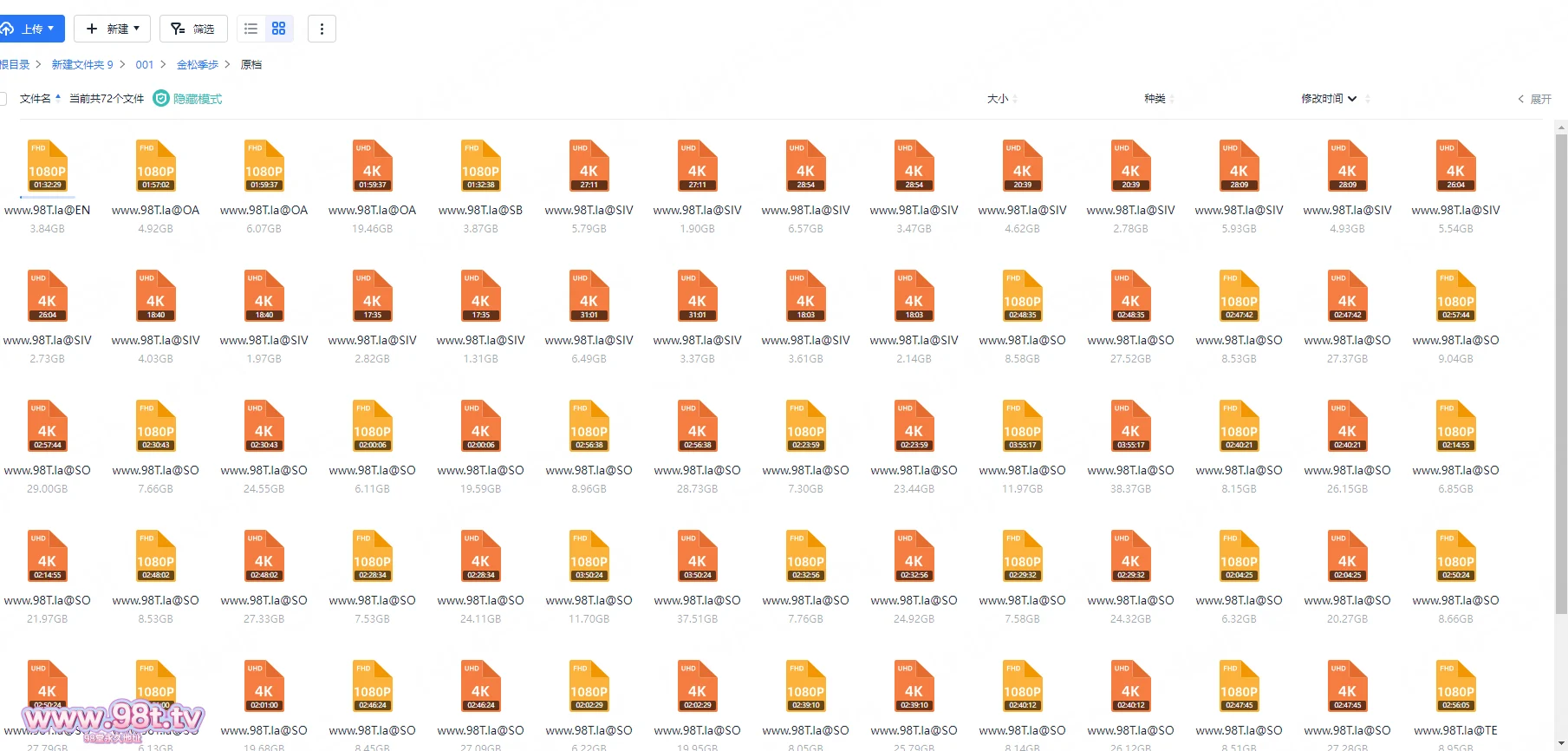1568x751 pixels.
Task: Select the 38.37GB 4K file icon
Action: pos(1130,426)
